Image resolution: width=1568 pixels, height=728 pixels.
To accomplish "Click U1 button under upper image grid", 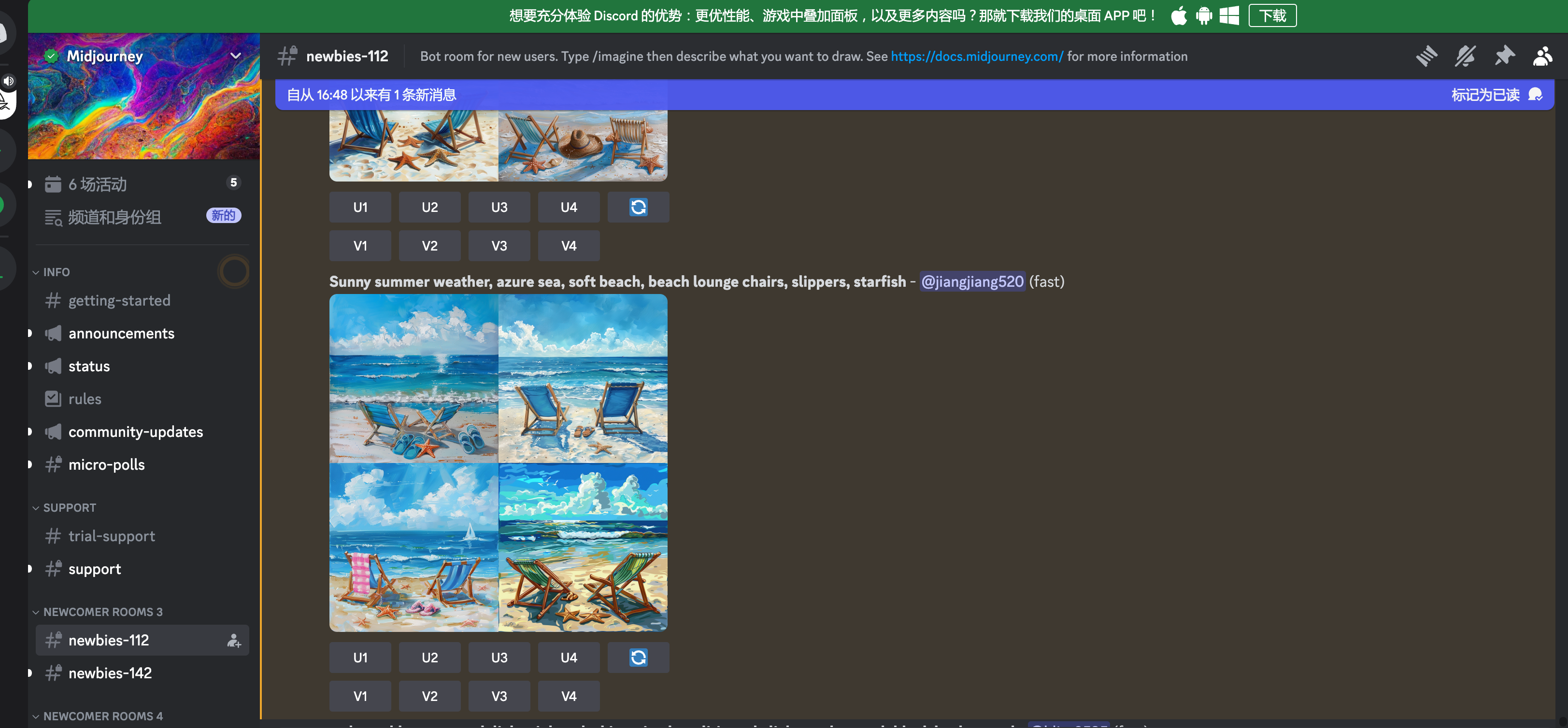I will point(360,208).
